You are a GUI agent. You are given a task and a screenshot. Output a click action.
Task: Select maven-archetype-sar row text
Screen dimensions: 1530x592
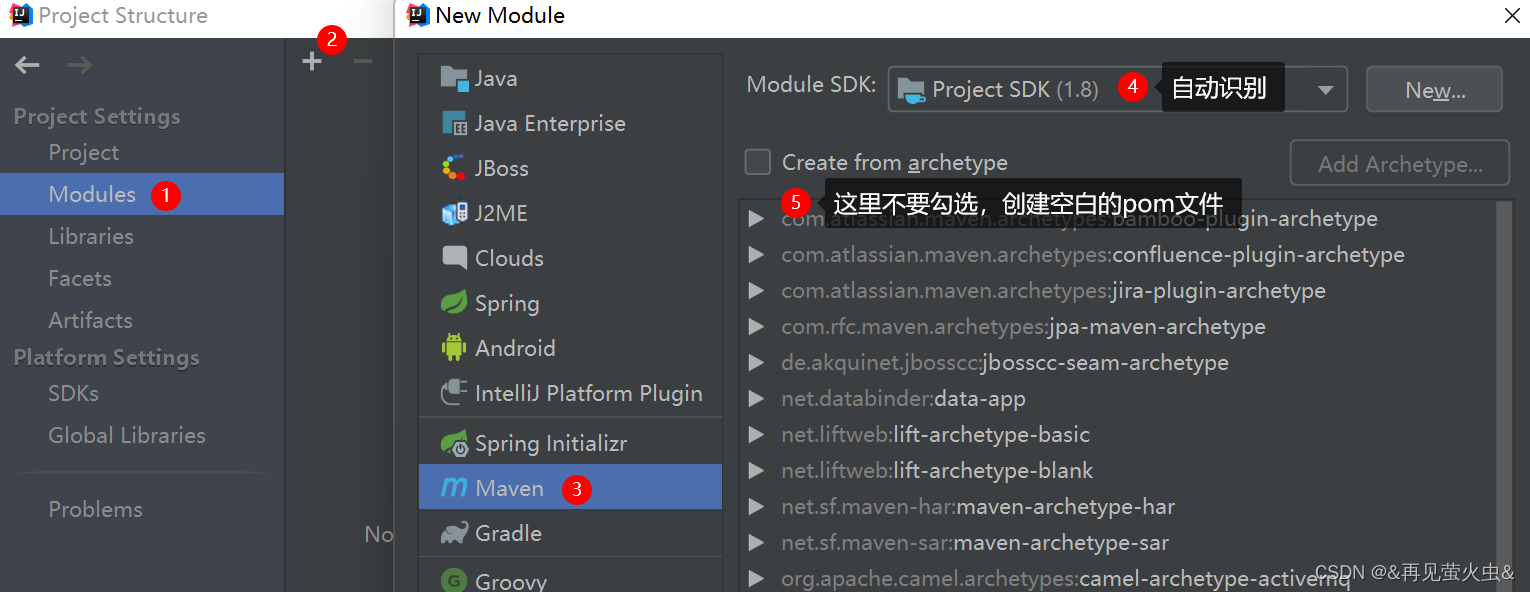point(975,543)
